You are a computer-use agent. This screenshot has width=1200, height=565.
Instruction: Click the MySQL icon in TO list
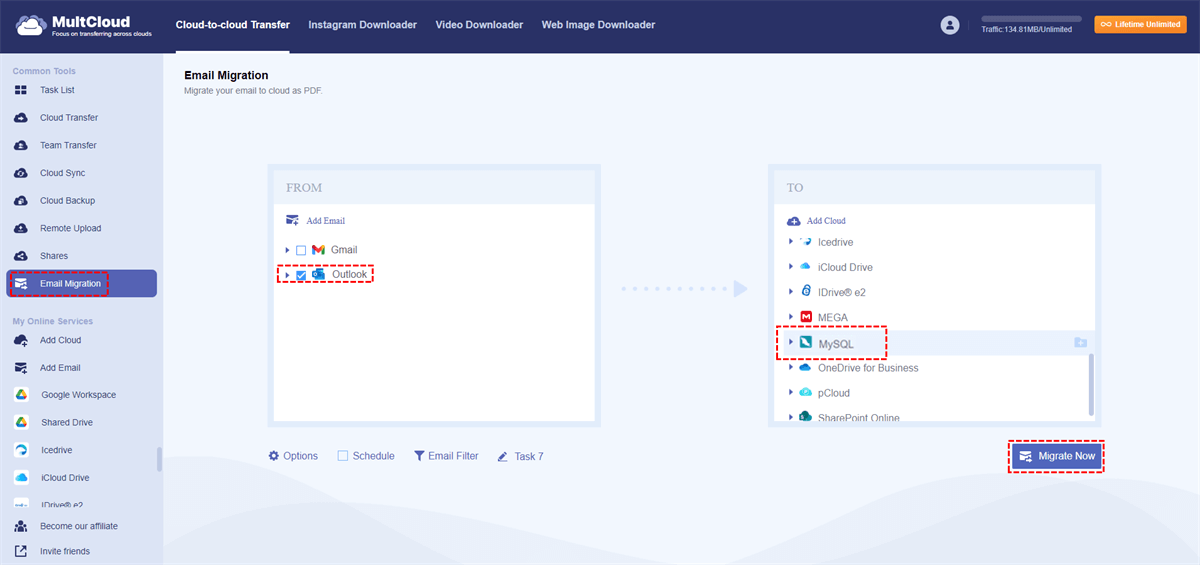click(806, 343)
